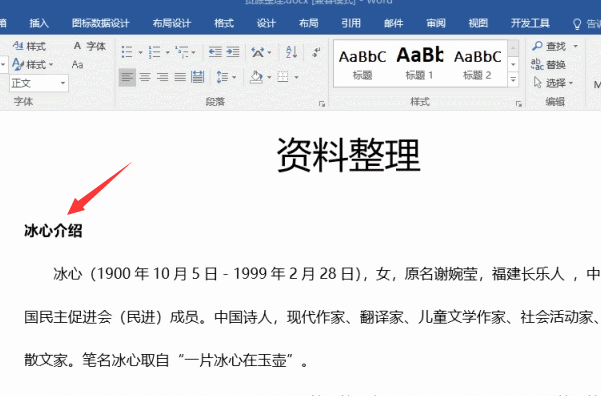
Task: Align paragraph to the right
Action: click(163, 77)
